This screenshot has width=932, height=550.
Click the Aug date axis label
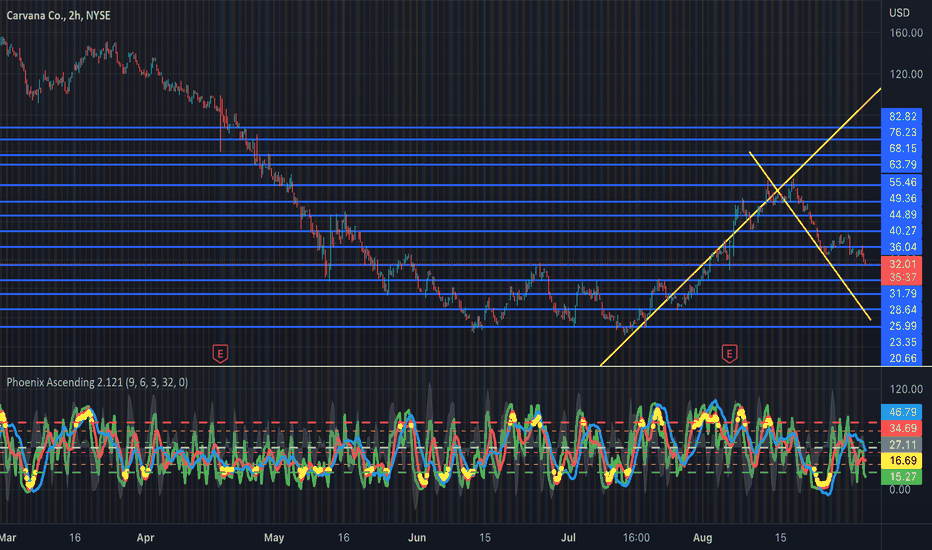click(703, 538)
